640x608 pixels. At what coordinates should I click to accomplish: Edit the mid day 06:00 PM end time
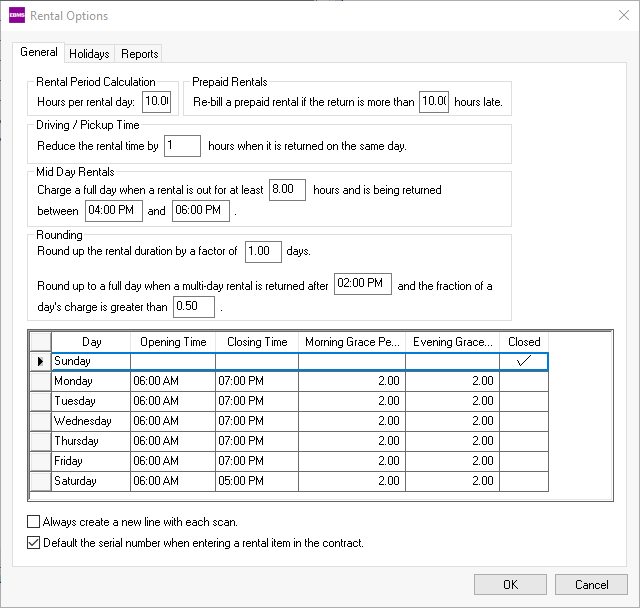201,211
